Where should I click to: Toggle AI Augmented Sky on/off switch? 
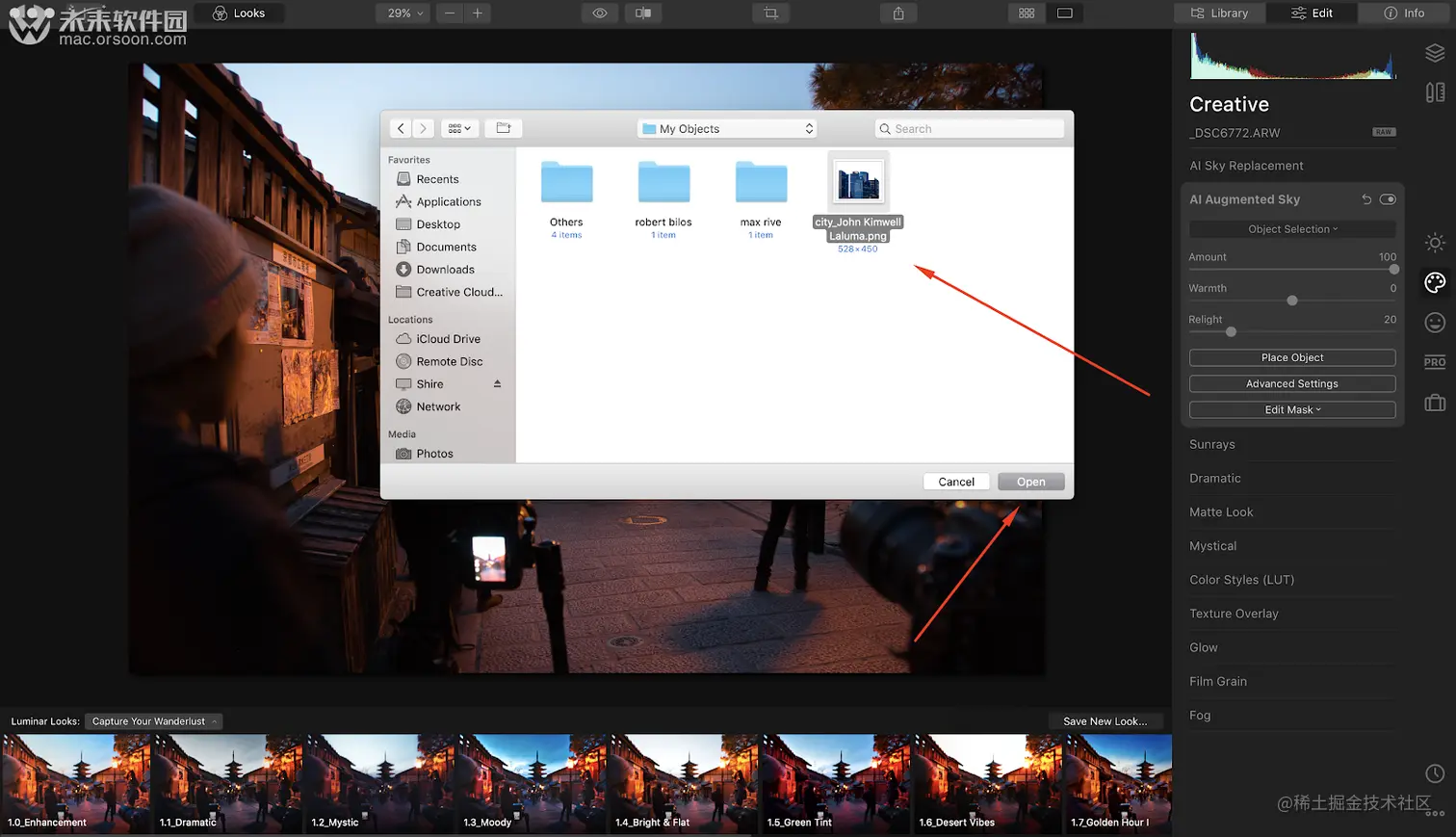click(1388, 199)
